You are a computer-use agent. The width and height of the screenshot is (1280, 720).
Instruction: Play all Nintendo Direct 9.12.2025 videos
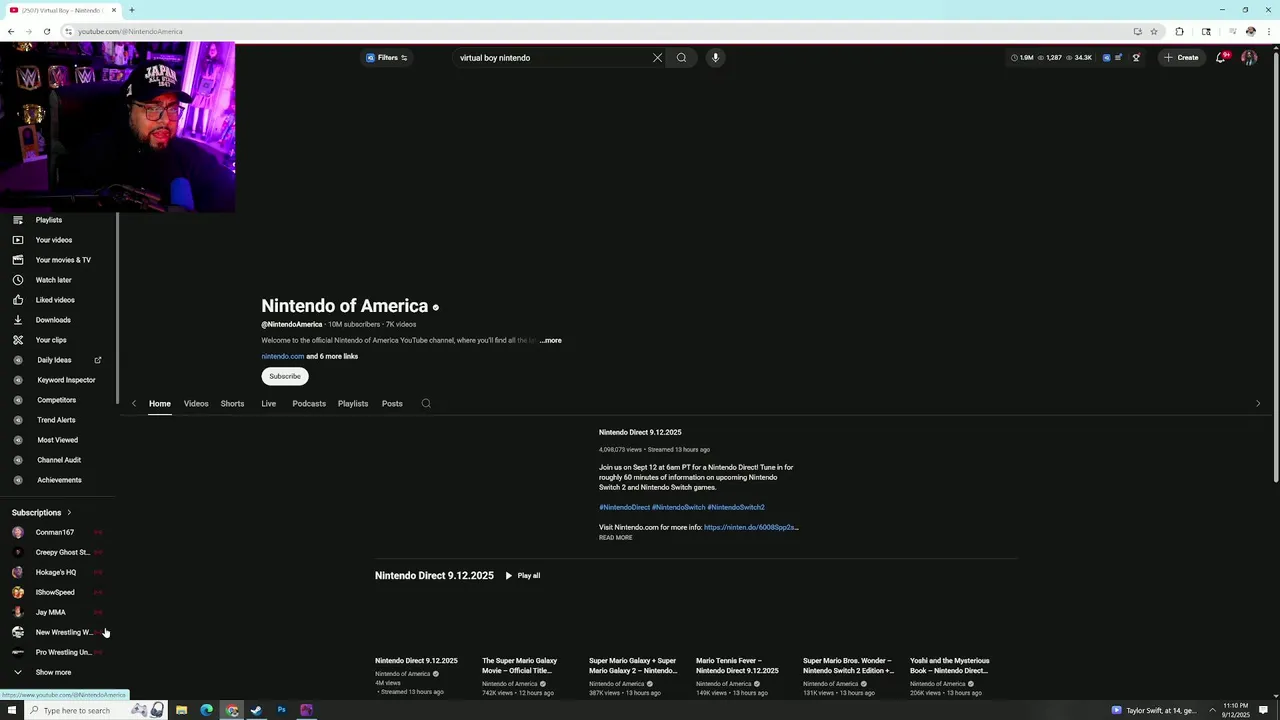[522, 576]
